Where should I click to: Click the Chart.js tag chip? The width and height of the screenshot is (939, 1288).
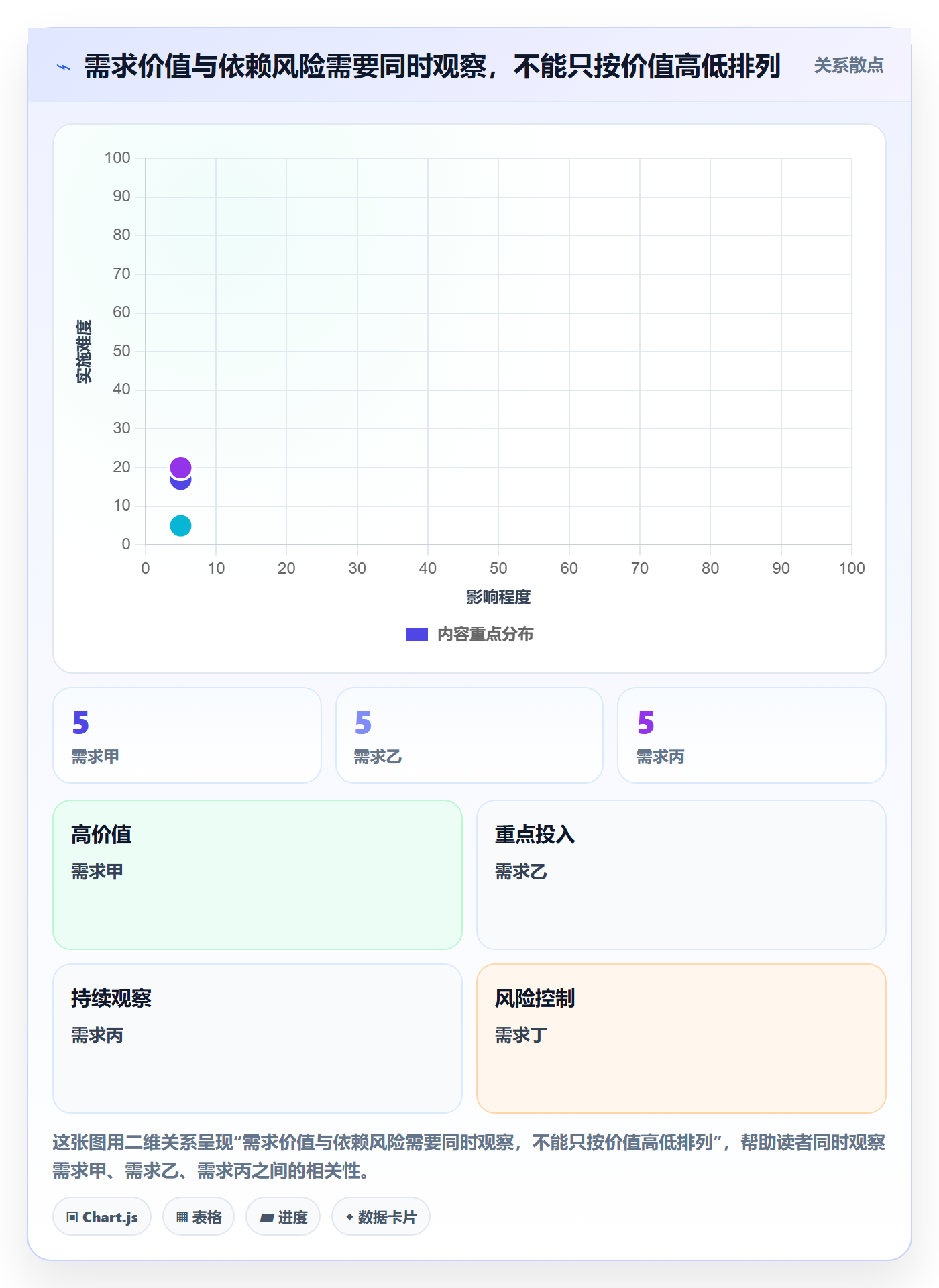[102, 1217]
